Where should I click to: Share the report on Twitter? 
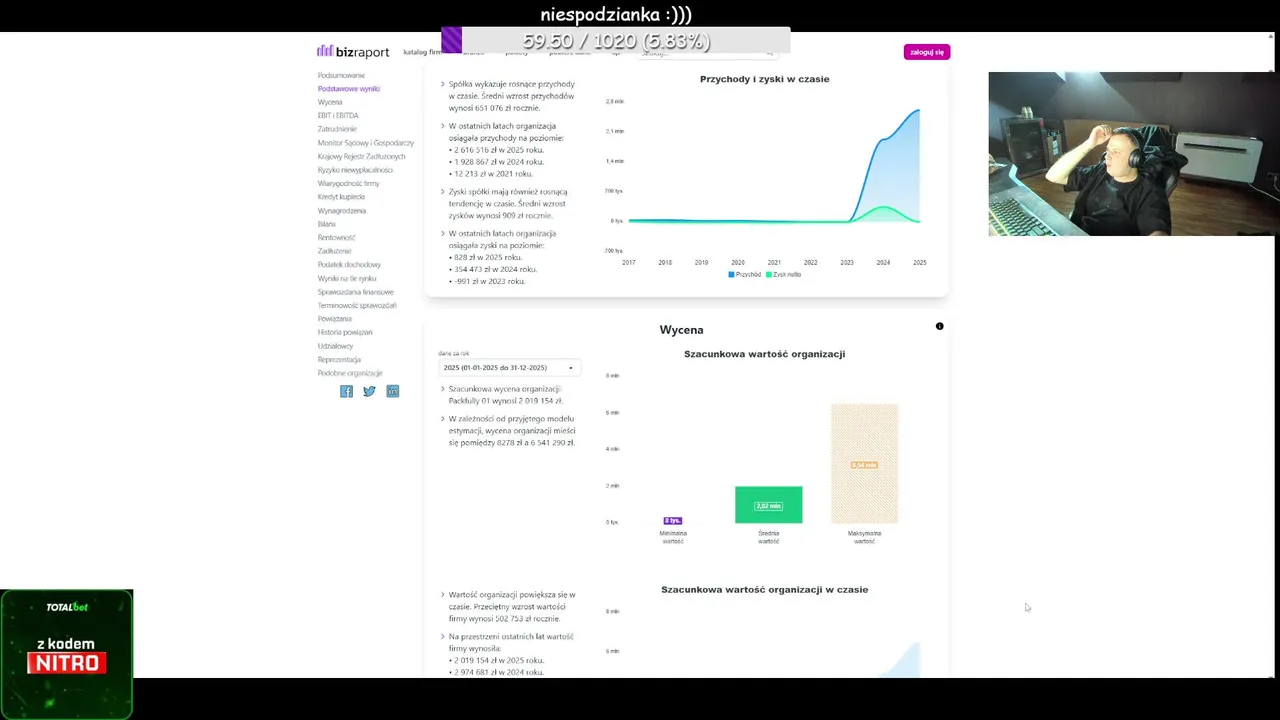[x=369, y=391]
